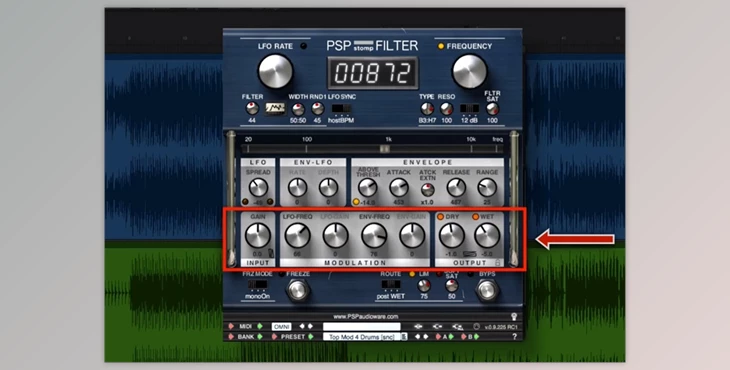Image resolution: width=730 pixels, height=370 pixels.
Task: Click the WIDTH knob showing 50:50
Action: [298, 109]
